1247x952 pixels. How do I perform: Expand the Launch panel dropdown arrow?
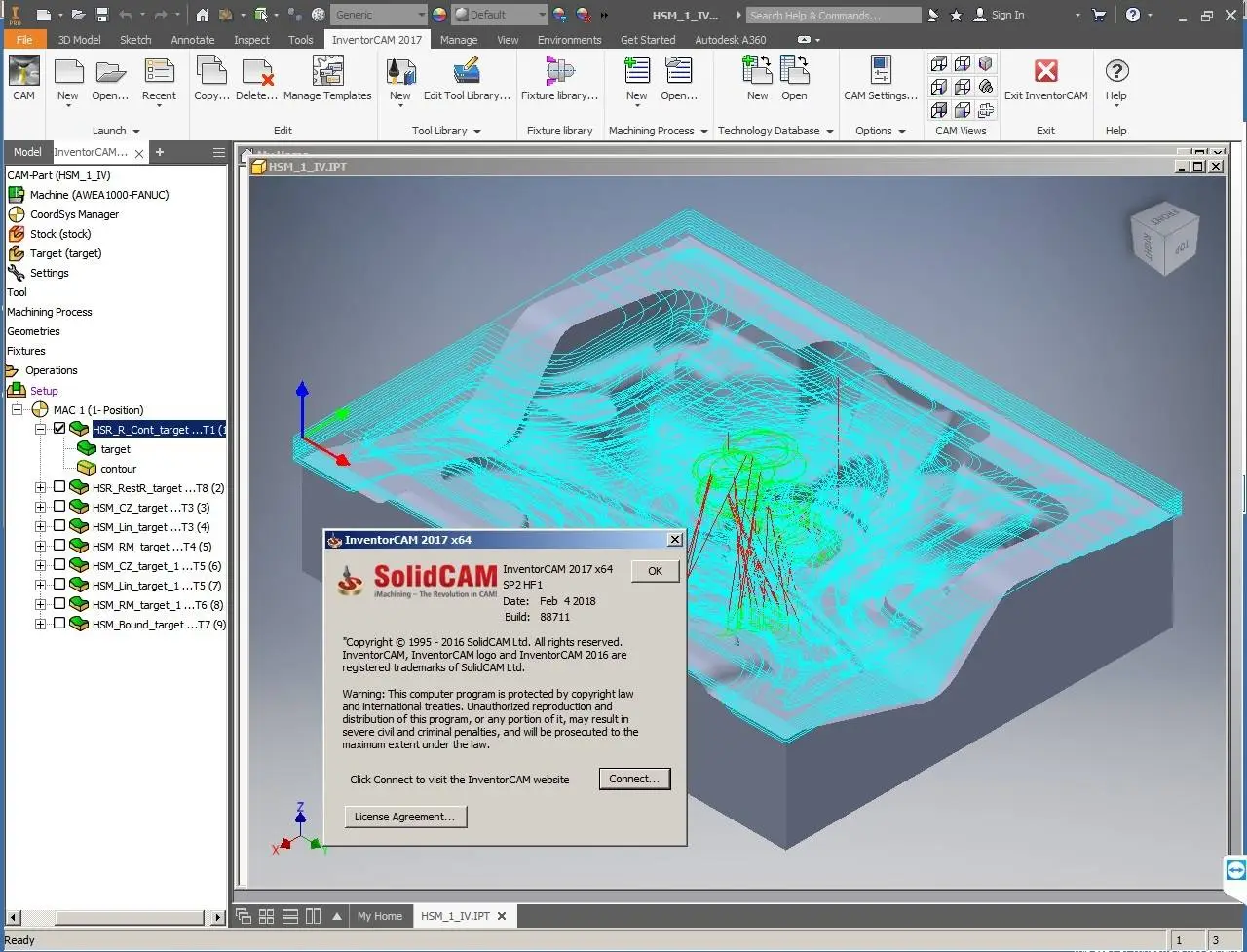(135, 131)
